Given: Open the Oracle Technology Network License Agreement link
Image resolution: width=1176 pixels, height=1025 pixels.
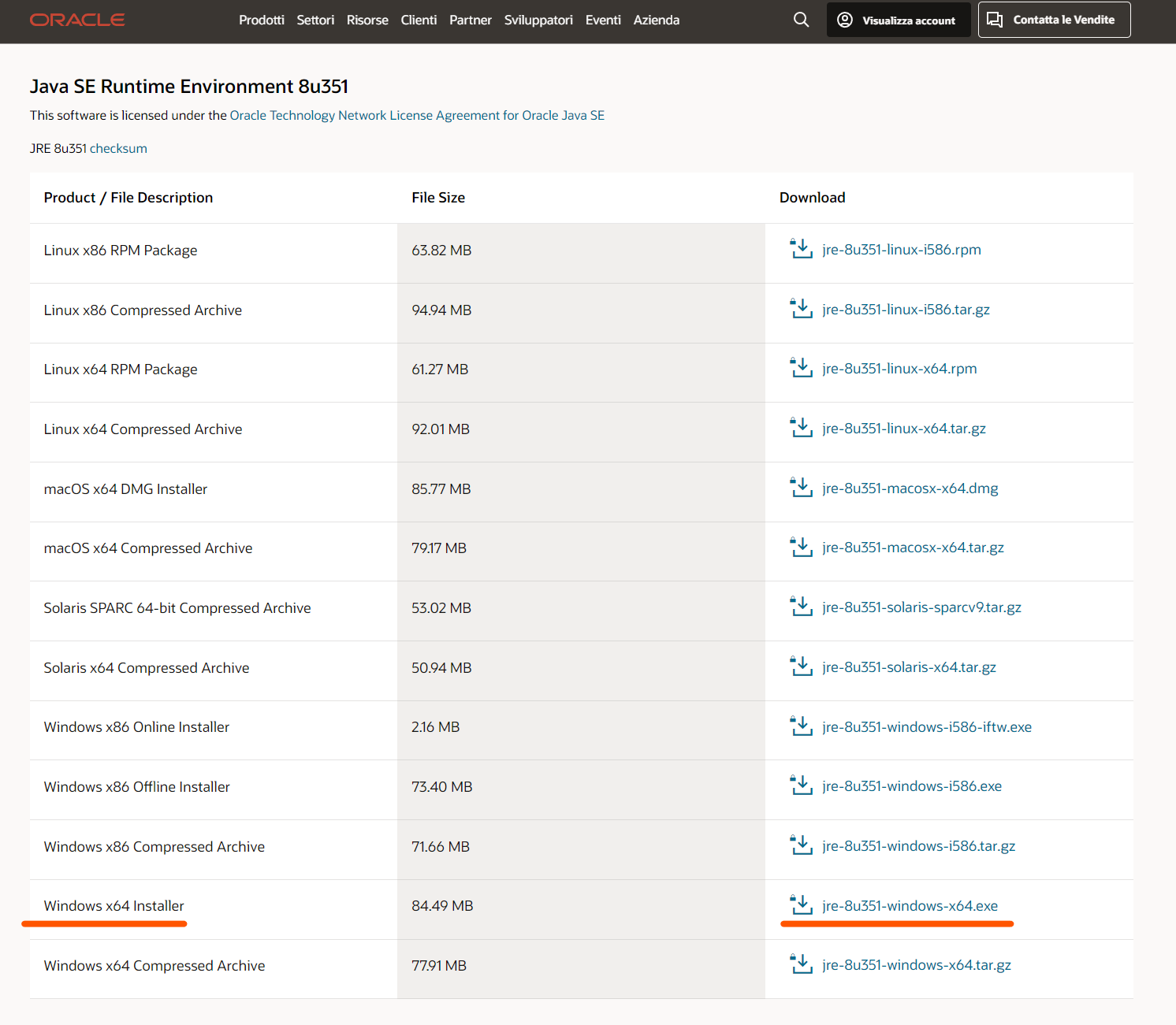Looking at the screenshot, I should click(x=417, y=115).
